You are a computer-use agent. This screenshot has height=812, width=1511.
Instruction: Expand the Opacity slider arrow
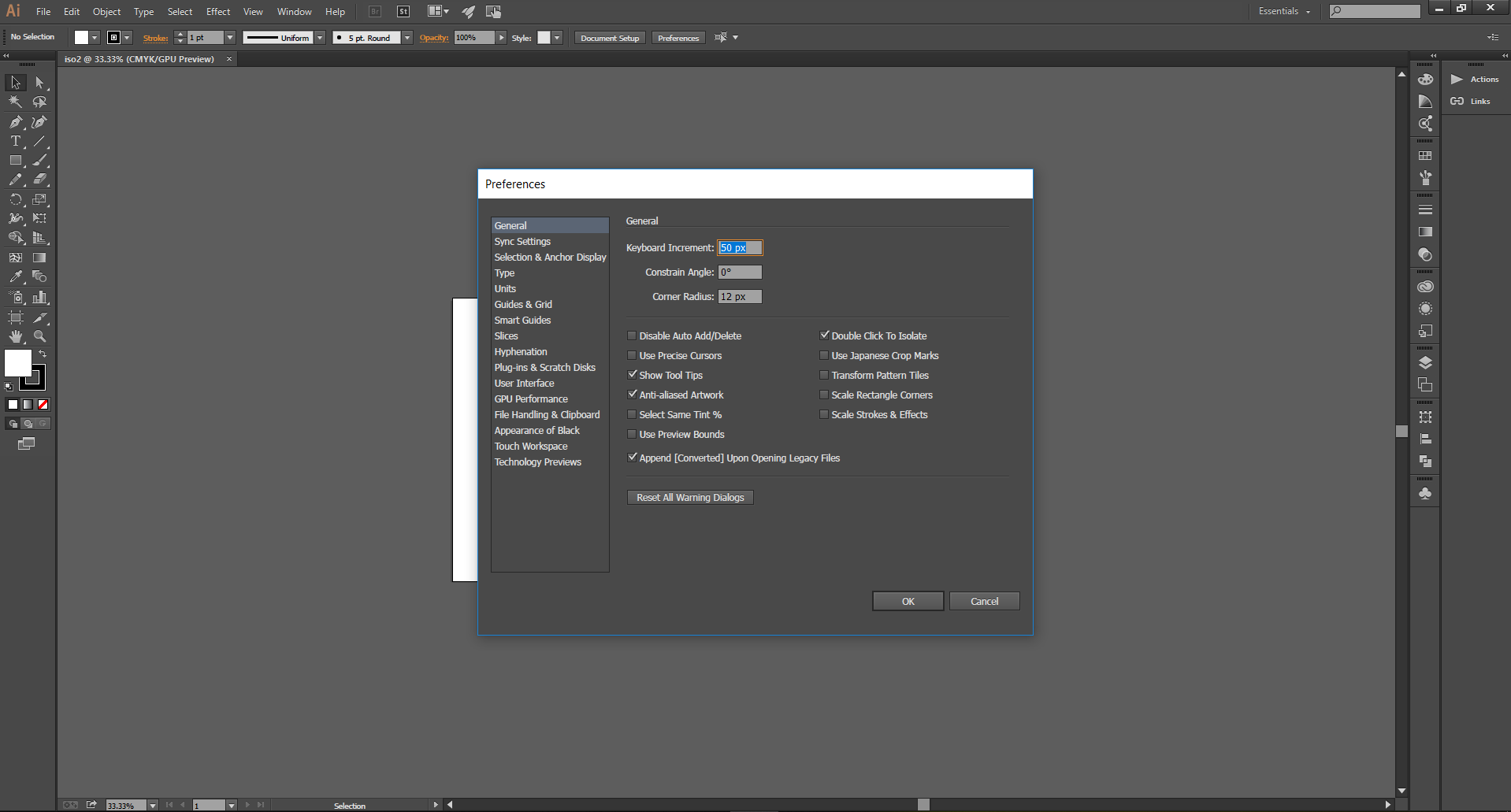(x=501, y=38)
